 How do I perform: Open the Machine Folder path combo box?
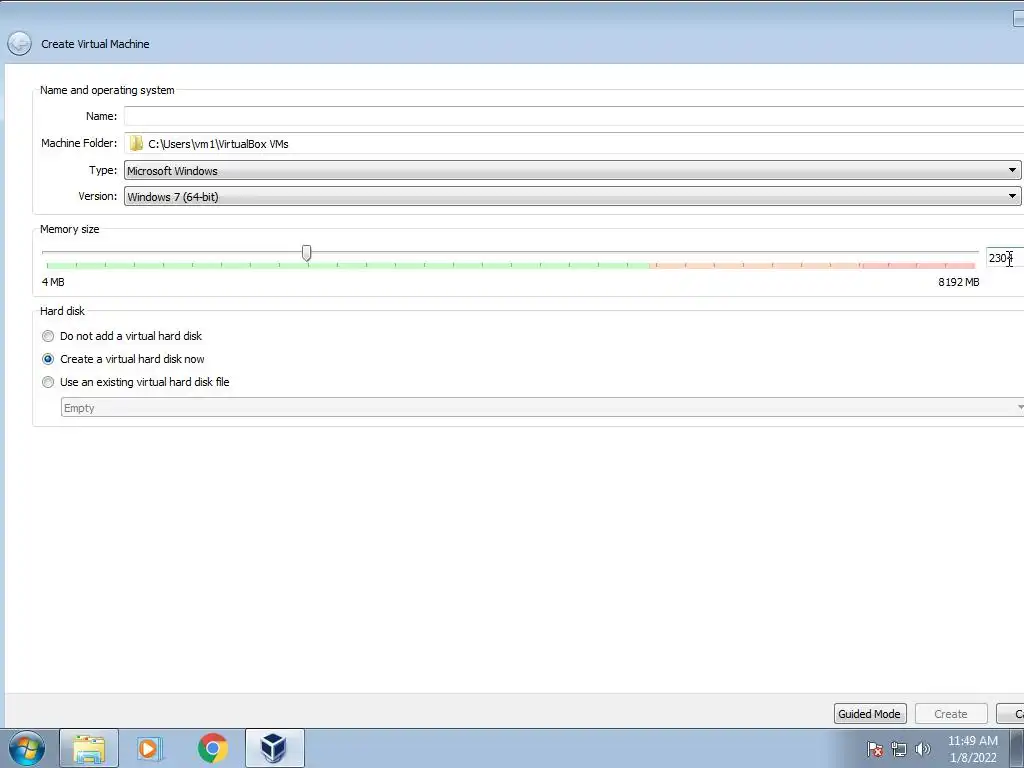574,144
